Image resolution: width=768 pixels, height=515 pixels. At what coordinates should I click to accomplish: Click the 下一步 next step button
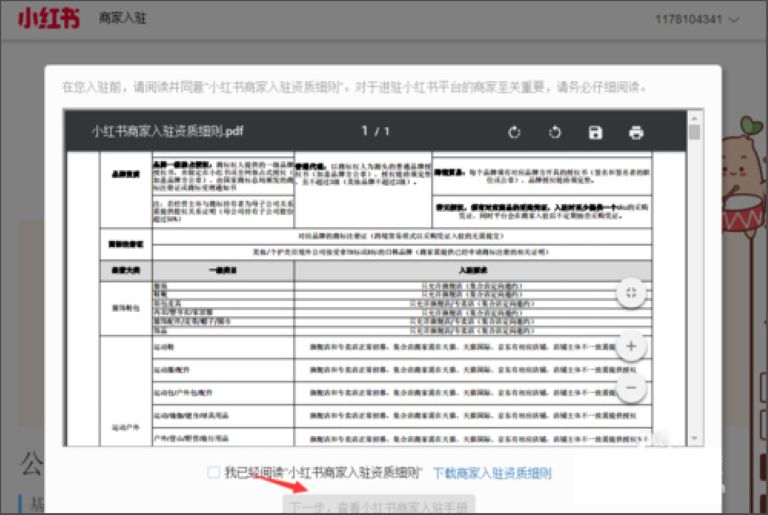(x=379, y=506)
